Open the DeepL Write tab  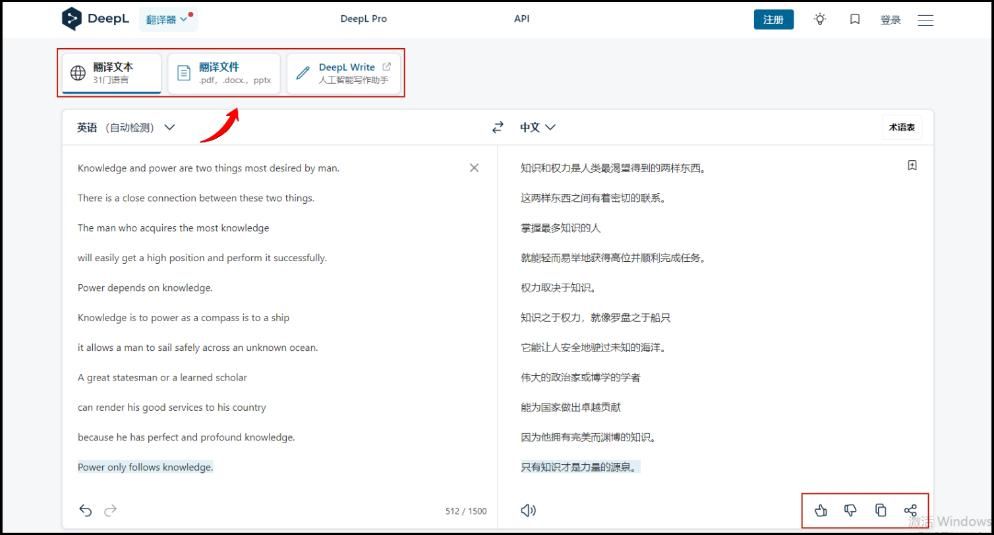point(344,73)
